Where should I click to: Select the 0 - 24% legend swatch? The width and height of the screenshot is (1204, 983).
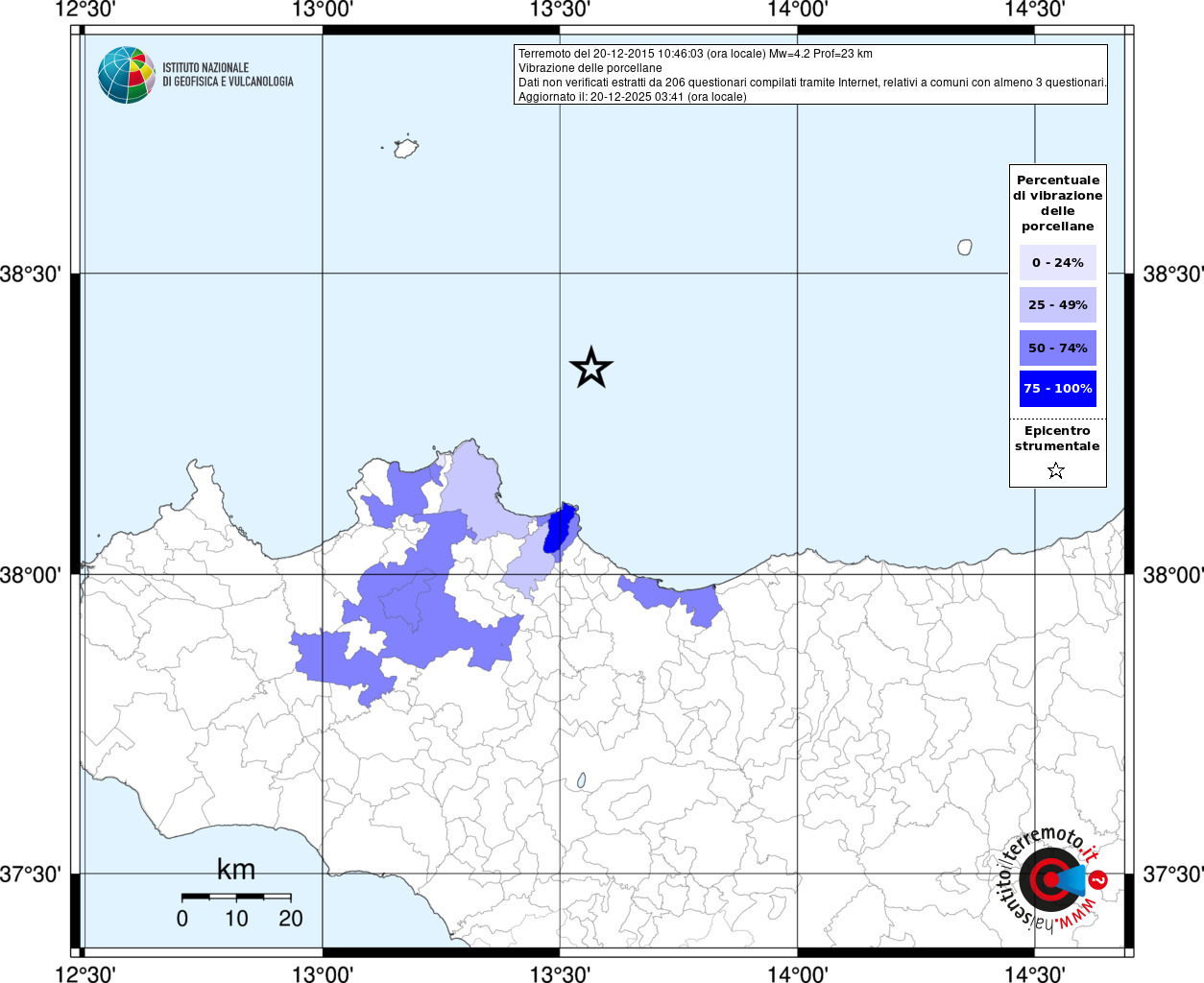point(1057,262)
